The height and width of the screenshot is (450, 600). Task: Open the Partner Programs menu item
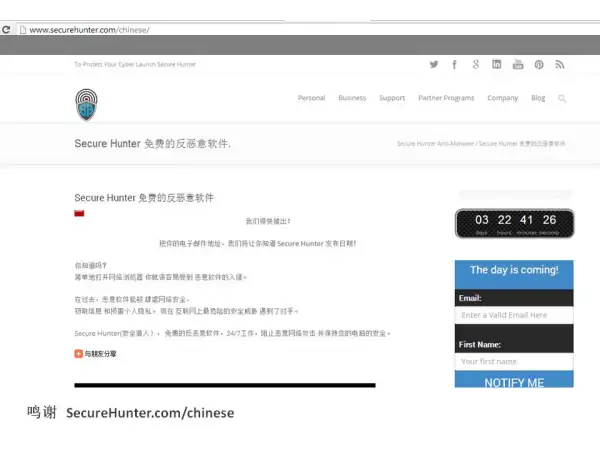click(x=446, y=98)
